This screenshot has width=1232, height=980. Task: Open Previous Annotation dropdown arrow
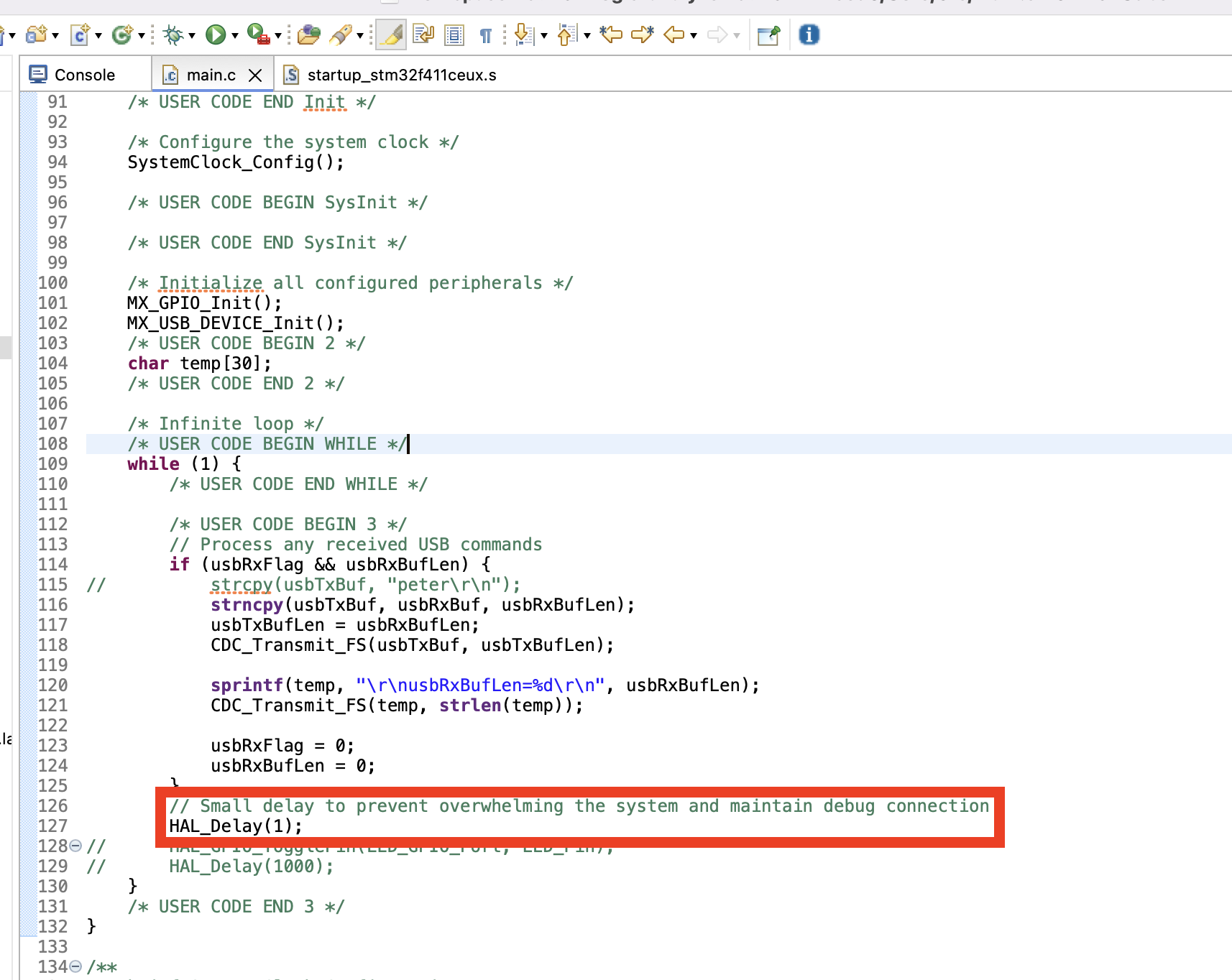(x=587, y=35)
